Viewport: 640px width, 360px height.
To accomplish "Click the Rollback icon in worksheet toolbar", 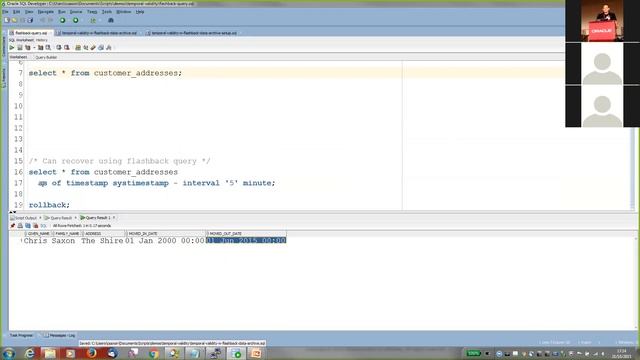I will pyautogui.click(x=67, y=48).
